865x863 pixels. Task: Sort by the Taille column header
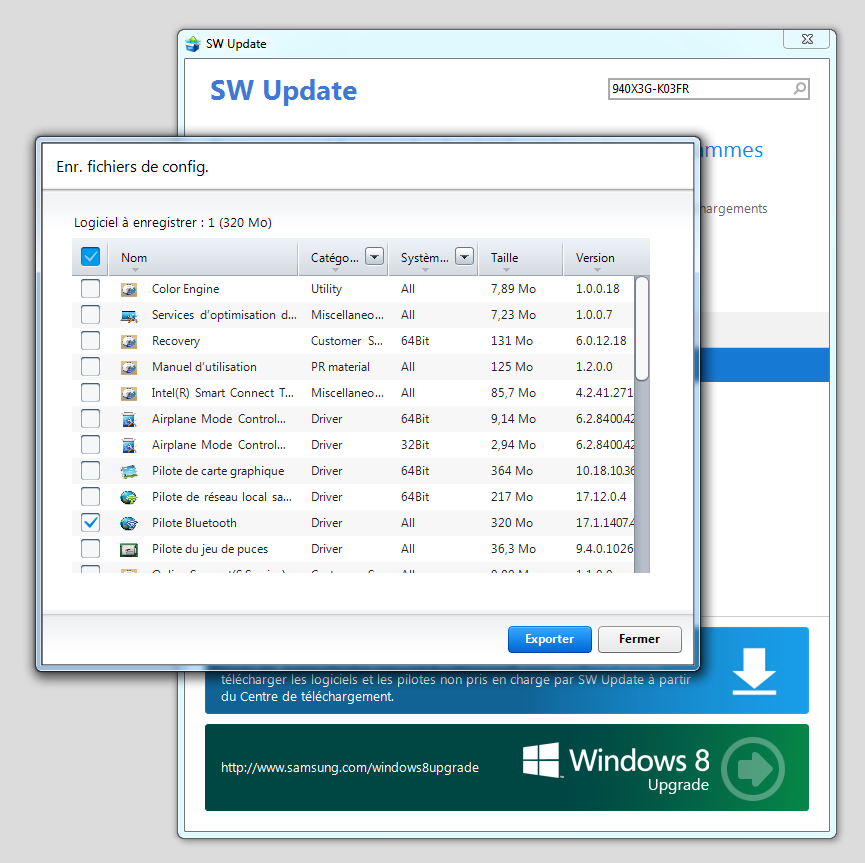tap(520, 258)
